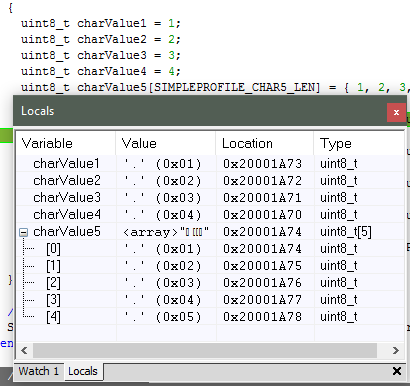Click the Value column header

[x=166, y=143]
